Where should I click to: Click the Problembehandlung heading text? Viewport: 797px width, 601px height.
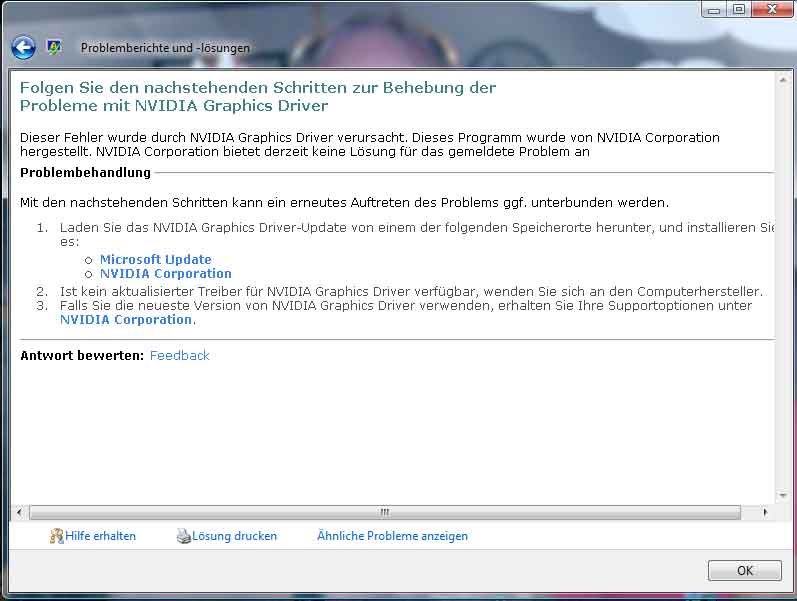[x=85, y=173]
